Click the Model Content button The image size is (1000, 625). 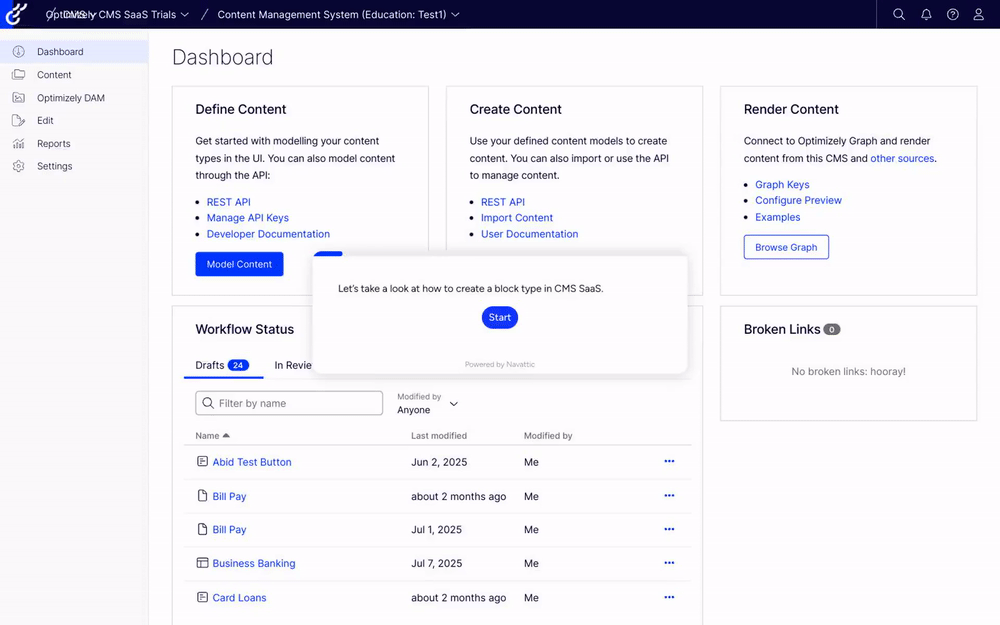pos(239,264)
